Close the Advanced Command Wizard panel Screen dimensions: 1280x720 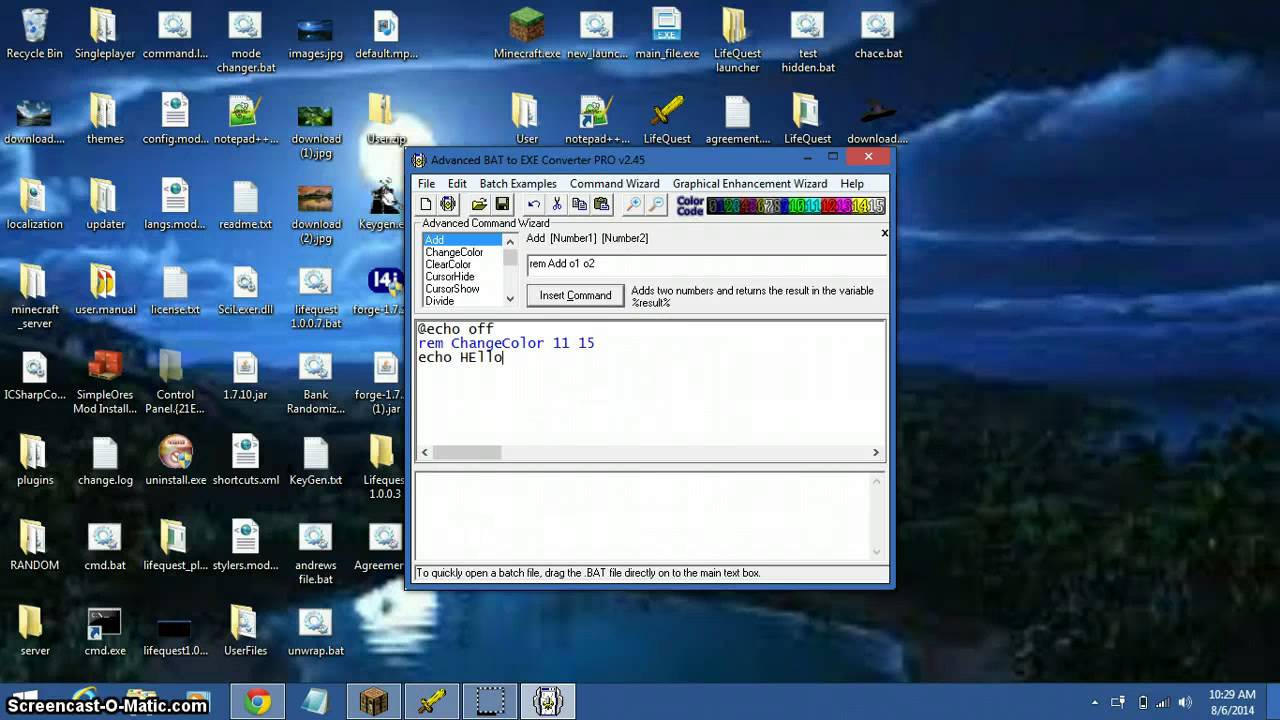pyautogui.click(x=884, y=233)
